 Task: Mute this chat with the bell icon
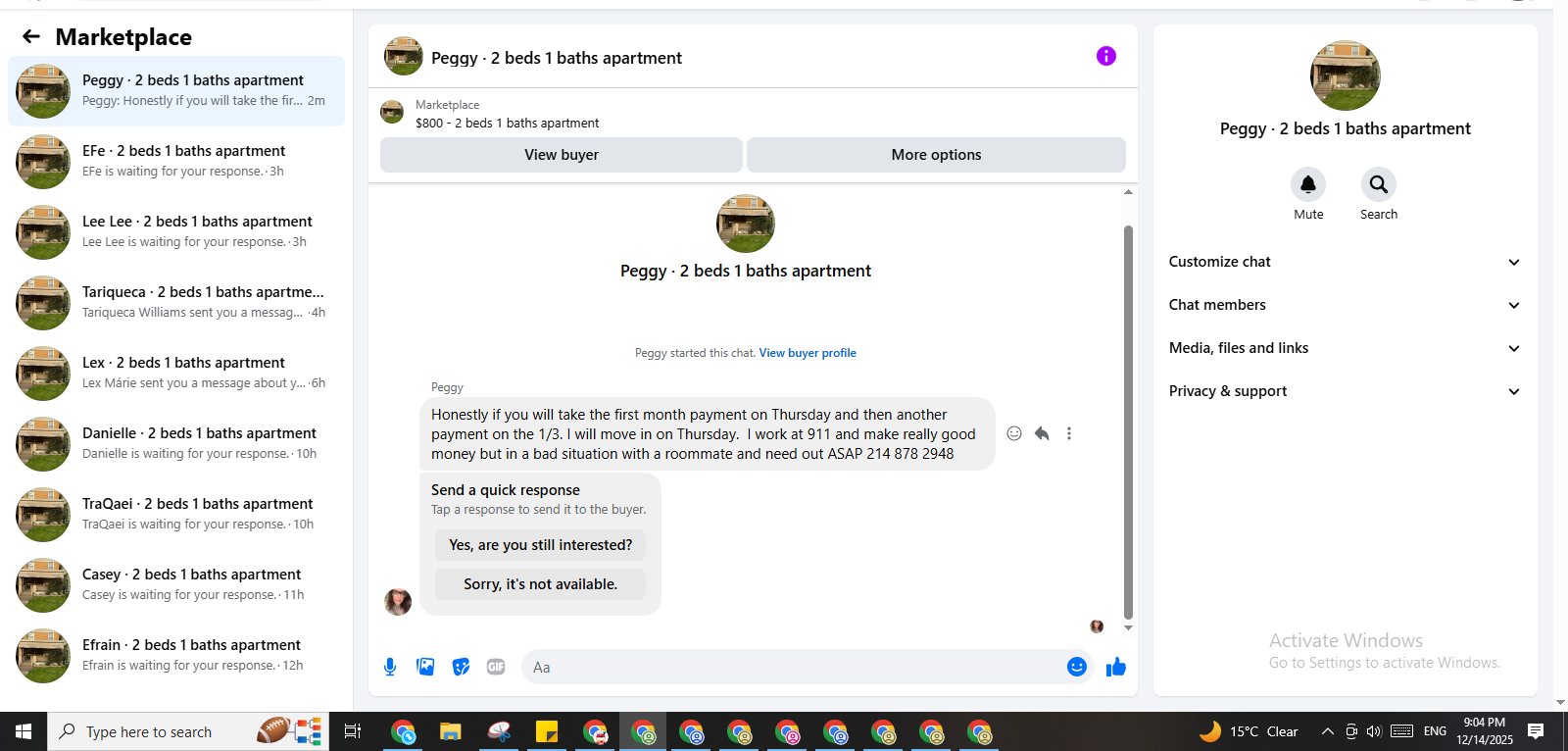(1308, 184)
